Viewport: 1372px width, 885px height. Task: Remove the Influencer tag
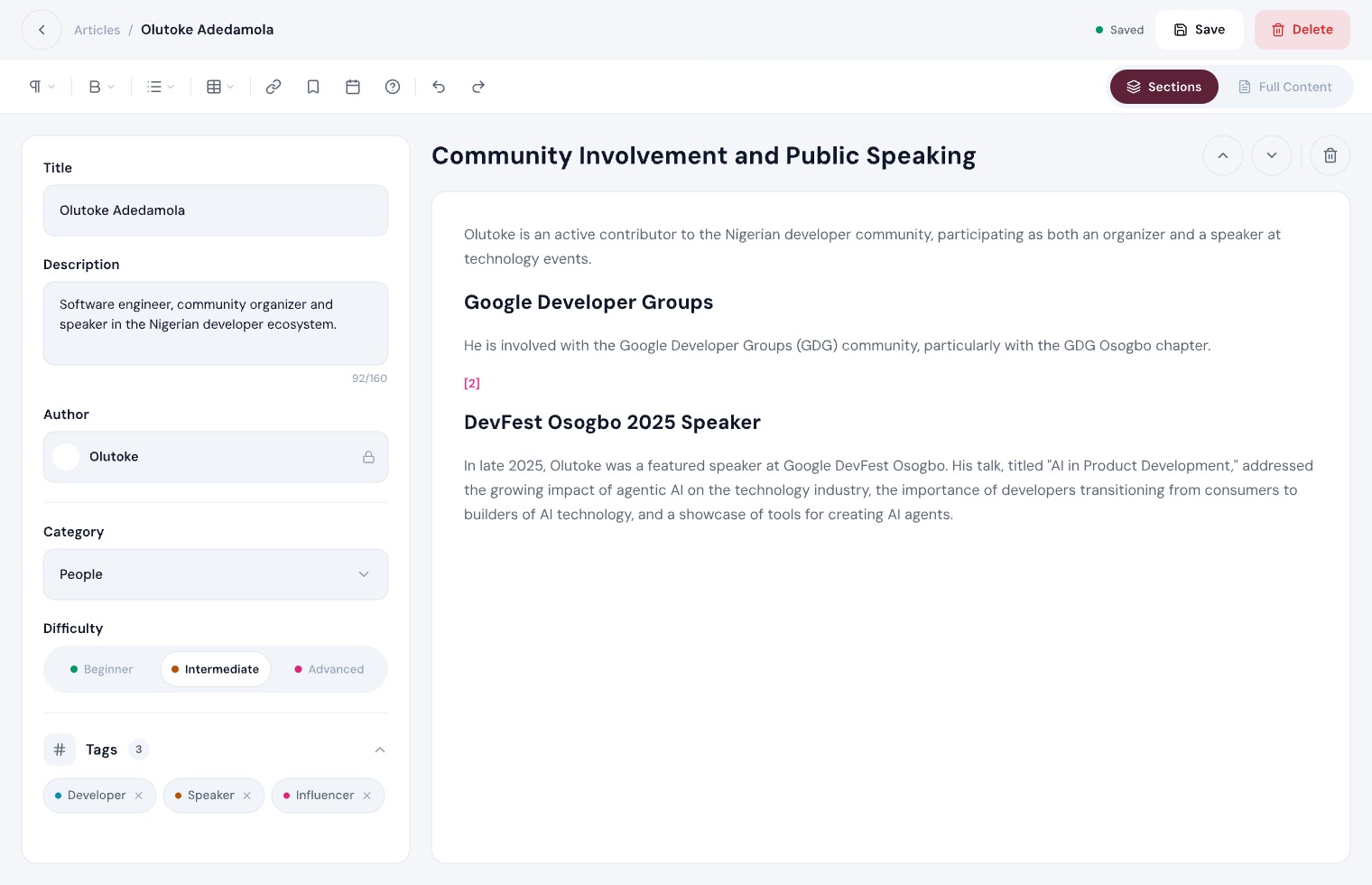coord(367,796)
